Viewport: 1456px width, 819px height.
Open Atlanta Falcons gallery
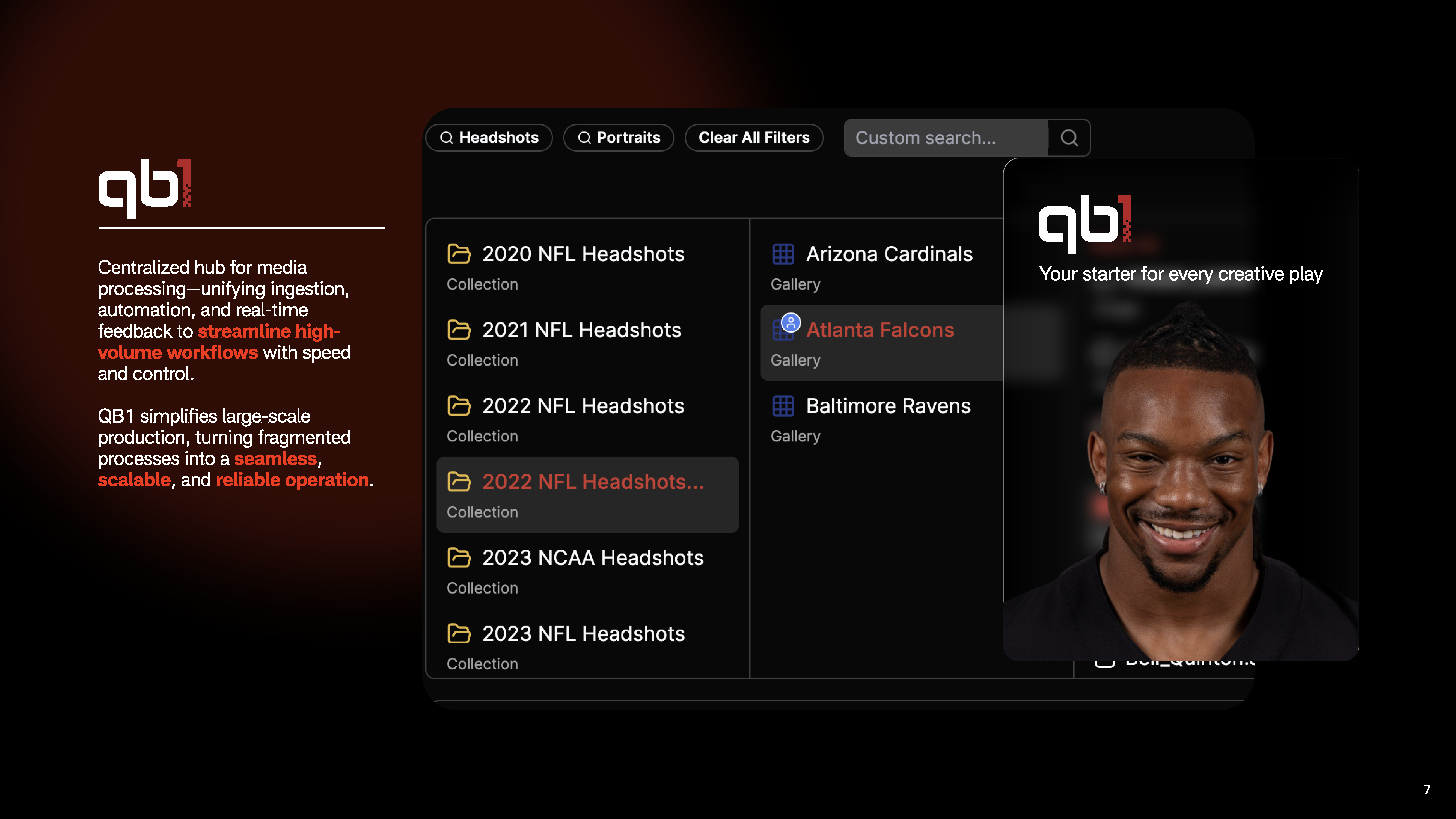coord(879,330)
